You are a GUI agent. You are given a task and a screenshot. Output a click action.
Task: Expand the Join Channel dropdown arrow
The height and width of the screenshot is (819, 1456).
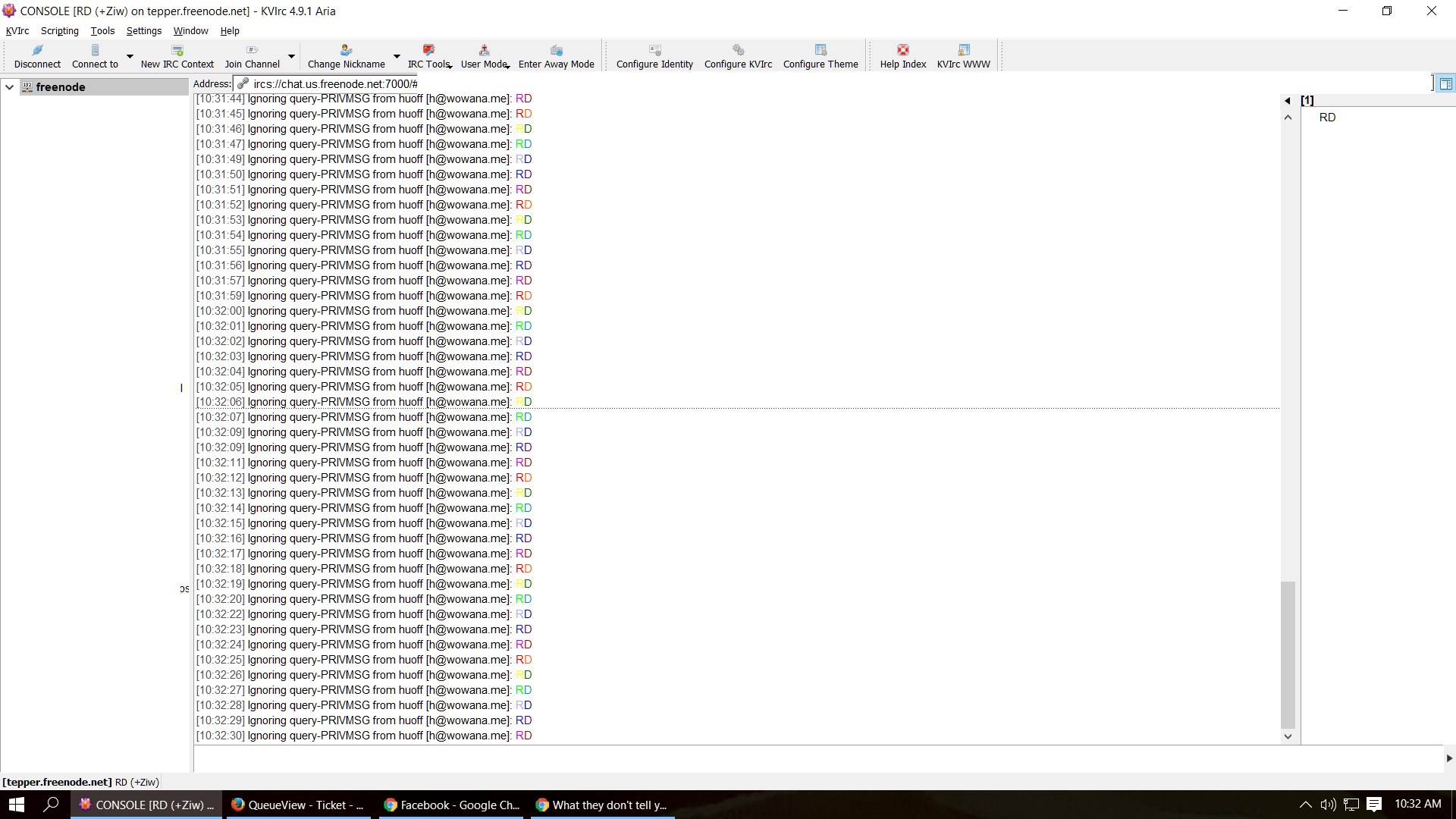291,56
